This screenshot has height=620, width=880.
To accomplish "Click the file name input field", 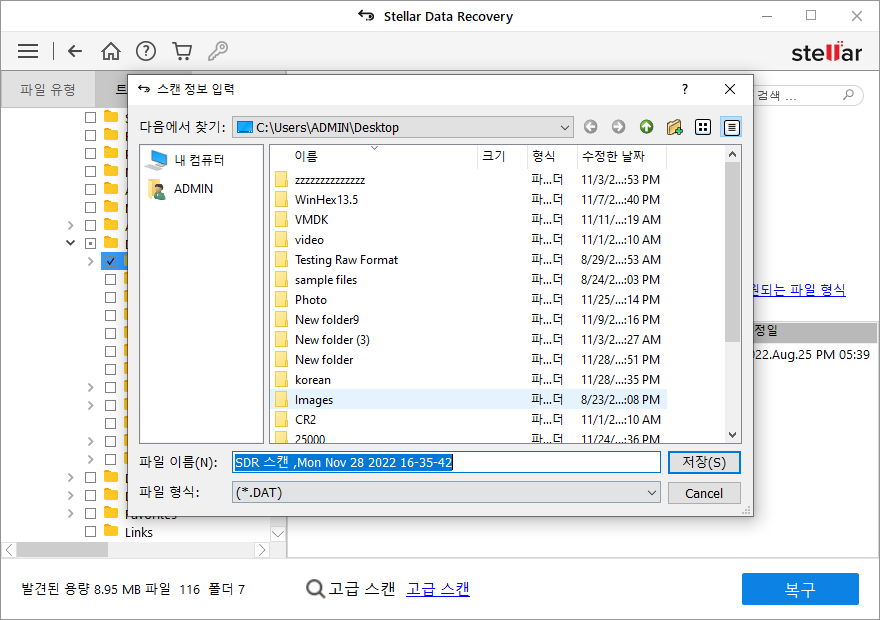I will pyautogui.click(x=446, y=462).
